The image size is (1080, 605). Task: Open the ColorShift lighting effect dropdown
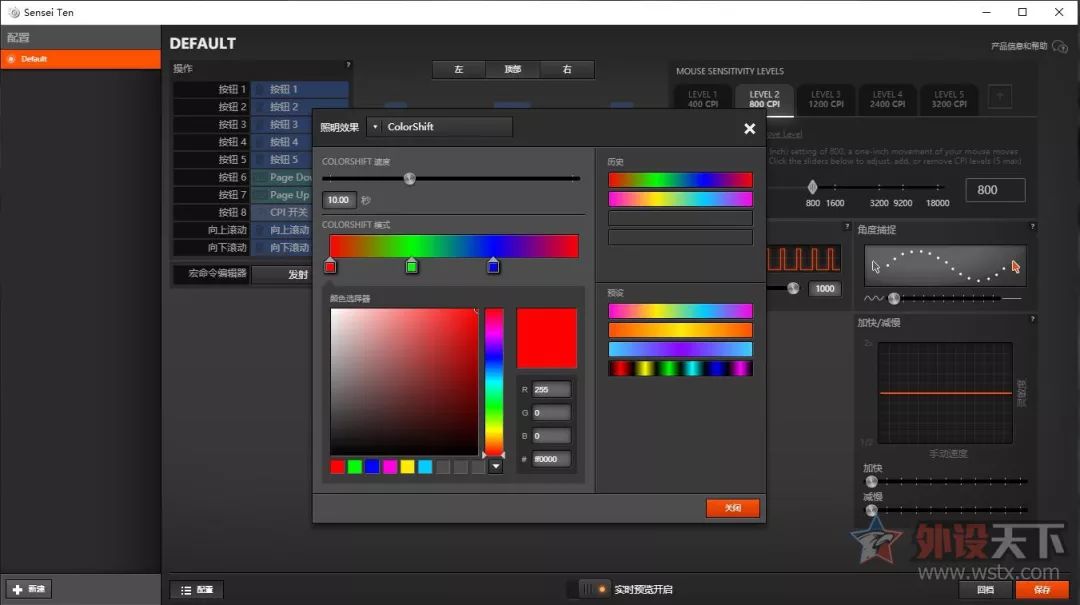click(440, 127)
